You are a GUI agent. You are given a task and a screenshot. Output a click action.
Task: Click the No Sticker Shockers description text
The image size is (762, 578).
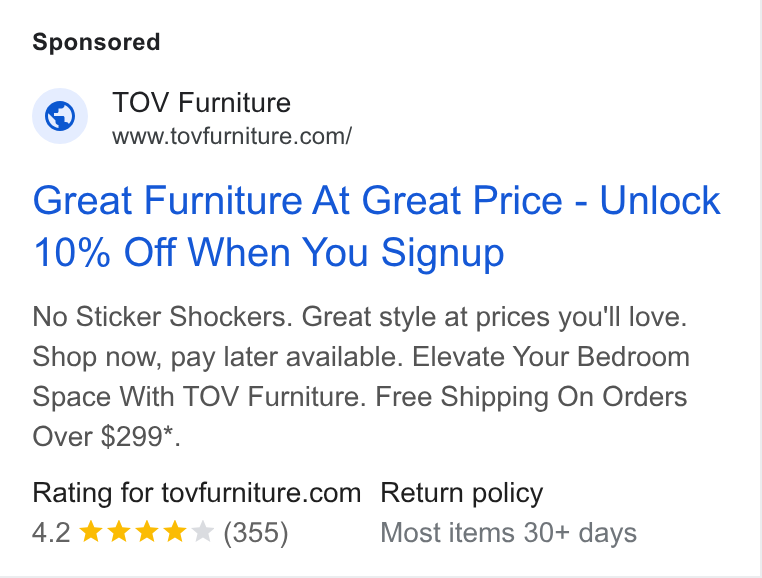tap(162, 317)
